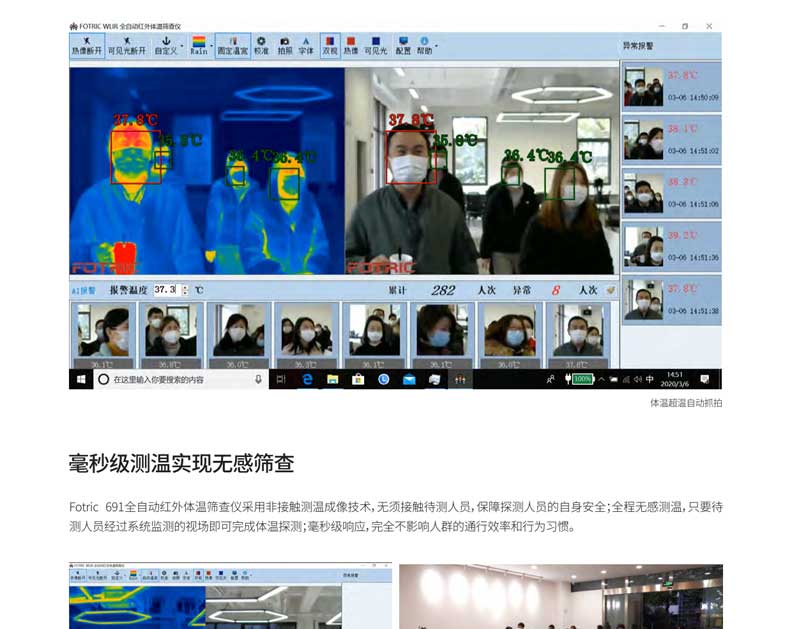Select the Rain color palette swatch
The image size is (790, 629).
click(x=198, y=44)
